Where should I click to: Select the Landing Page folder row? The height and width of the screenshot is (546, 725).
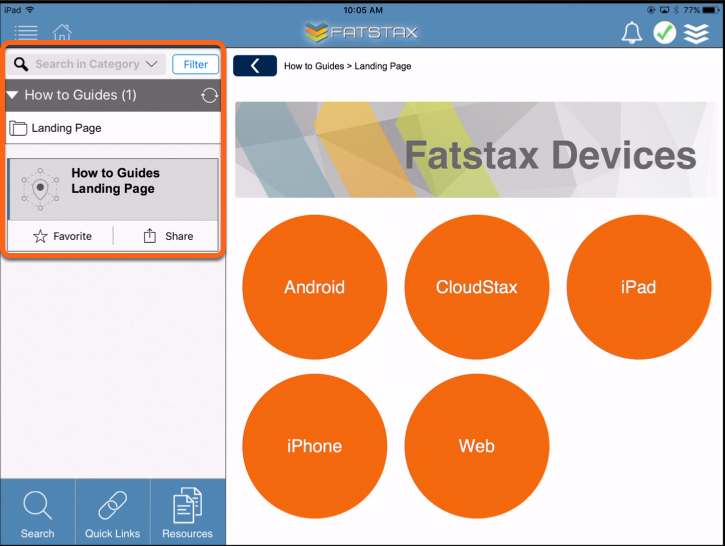point(113,128)
